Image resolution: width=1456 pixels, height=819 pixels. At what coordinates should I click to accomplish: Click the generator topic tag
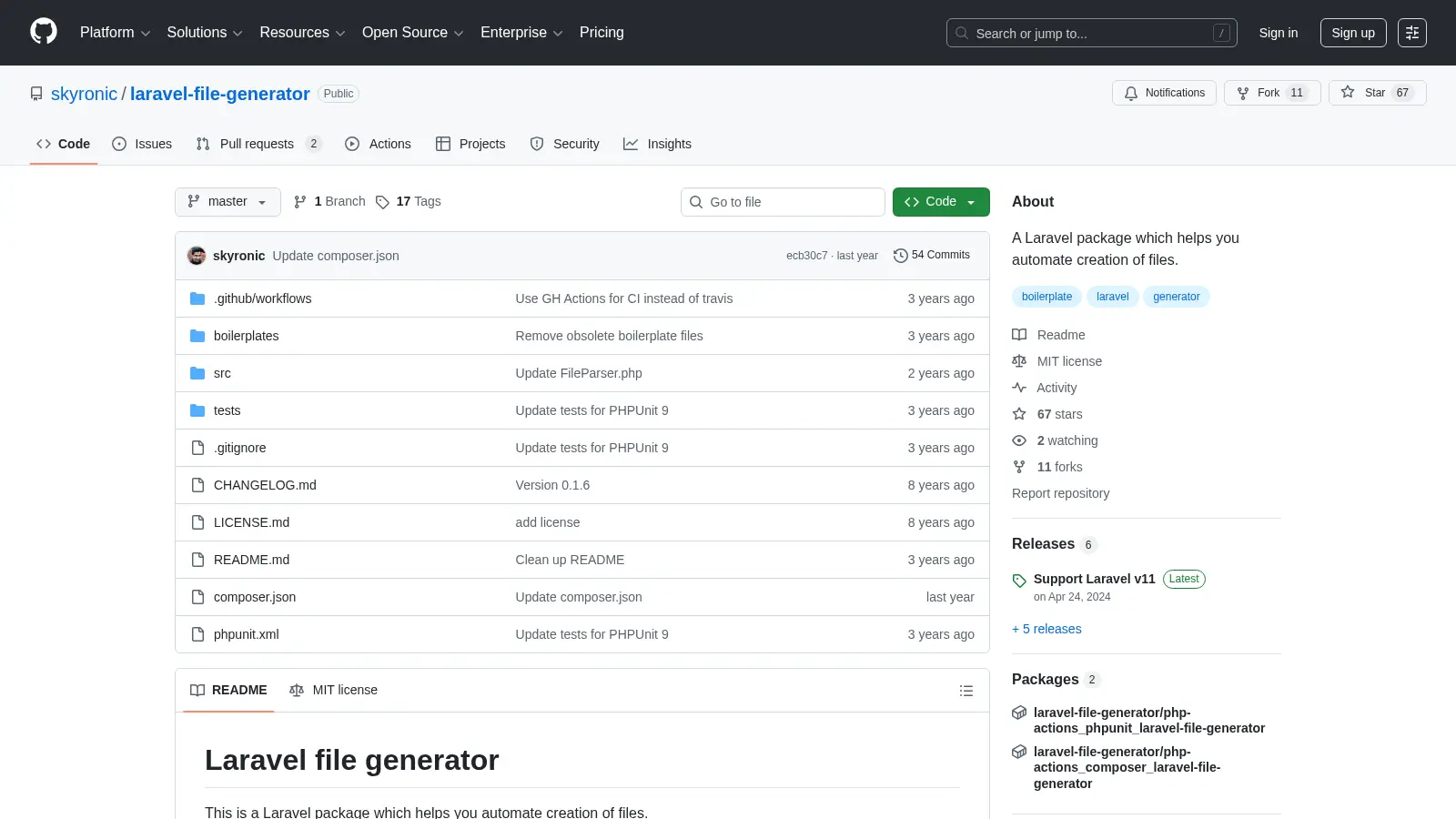point(1176,297)
